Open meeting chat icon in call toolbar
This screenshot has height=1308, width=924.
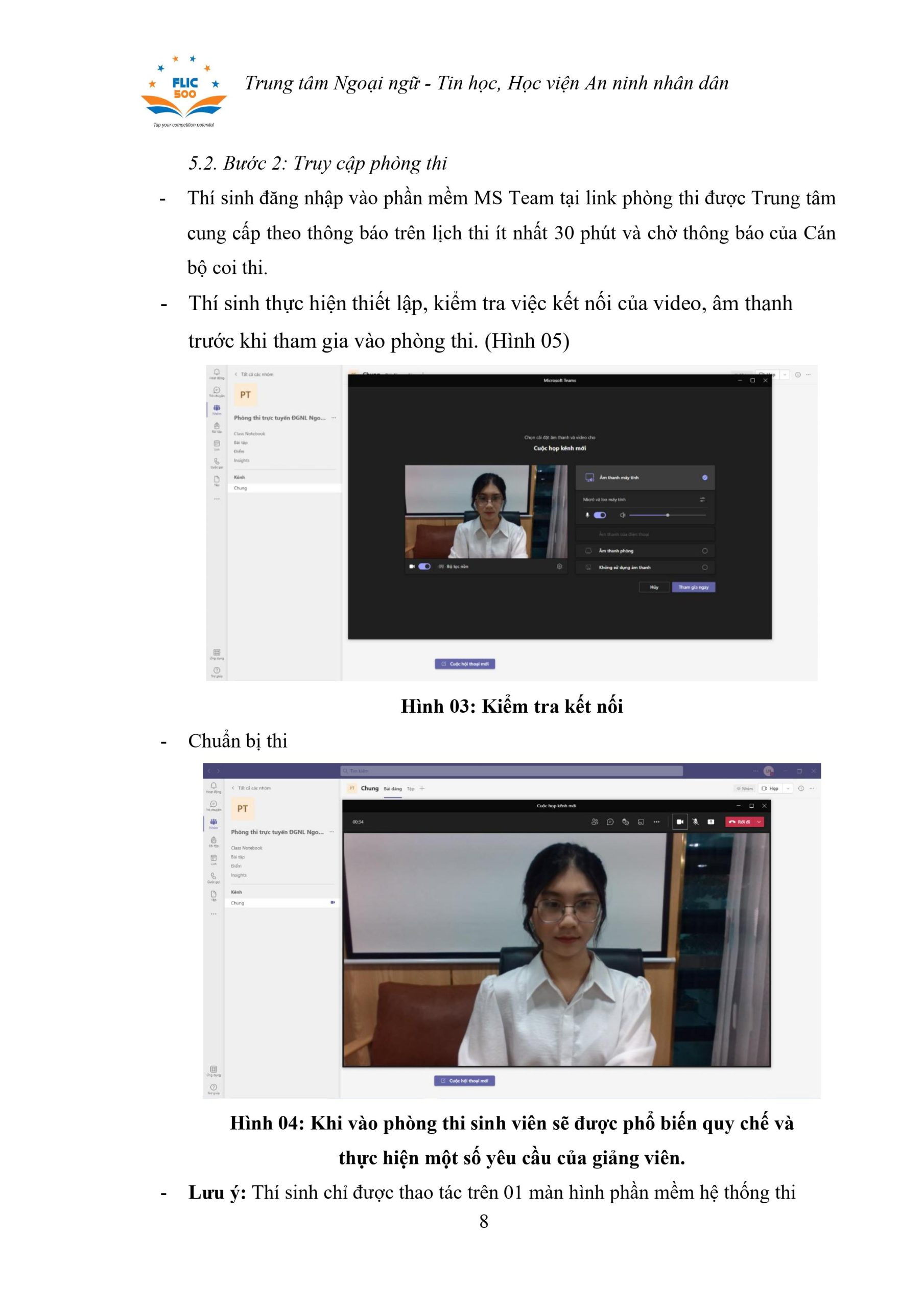coord(609,822)
